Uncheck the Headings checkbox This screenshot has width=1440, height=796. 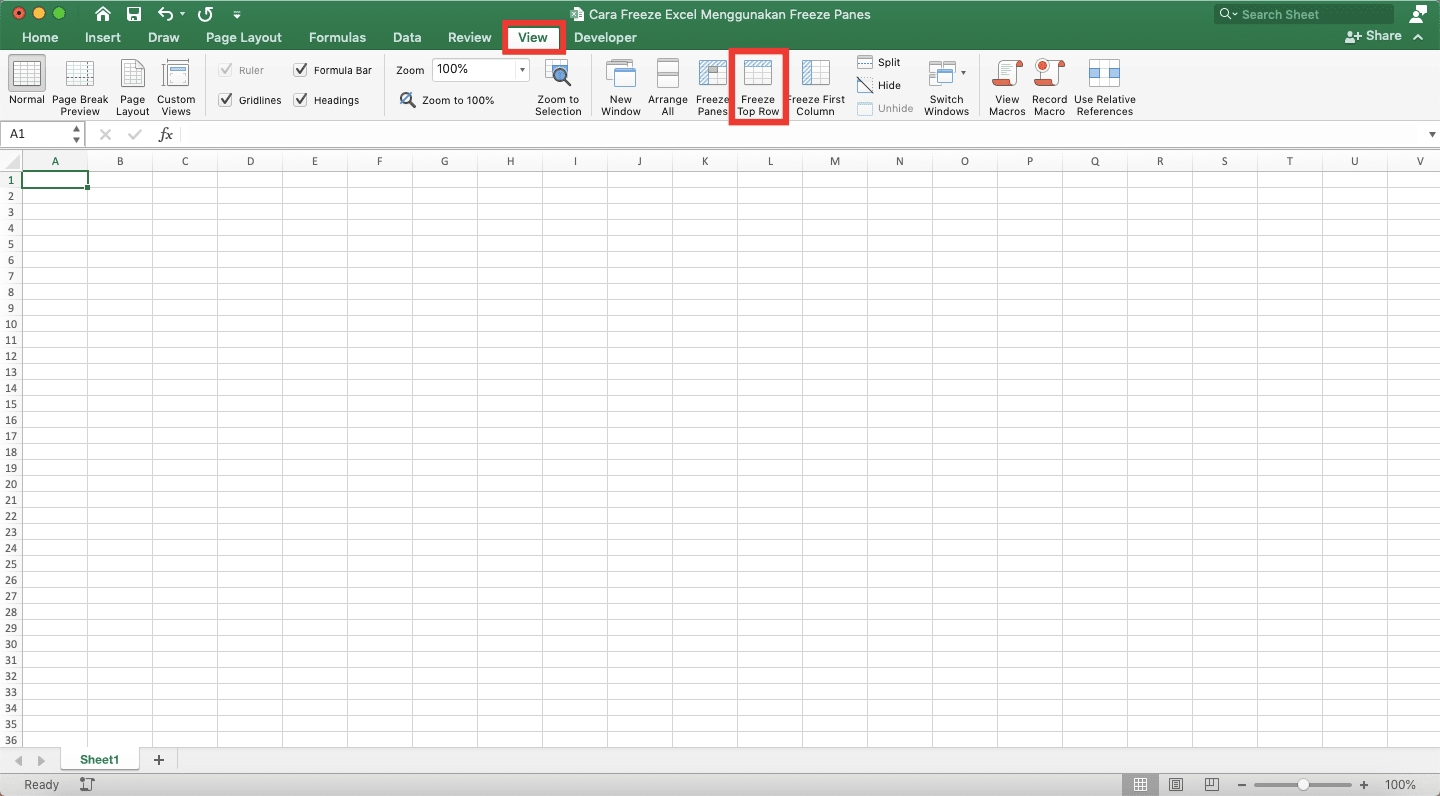pos(301,100)
